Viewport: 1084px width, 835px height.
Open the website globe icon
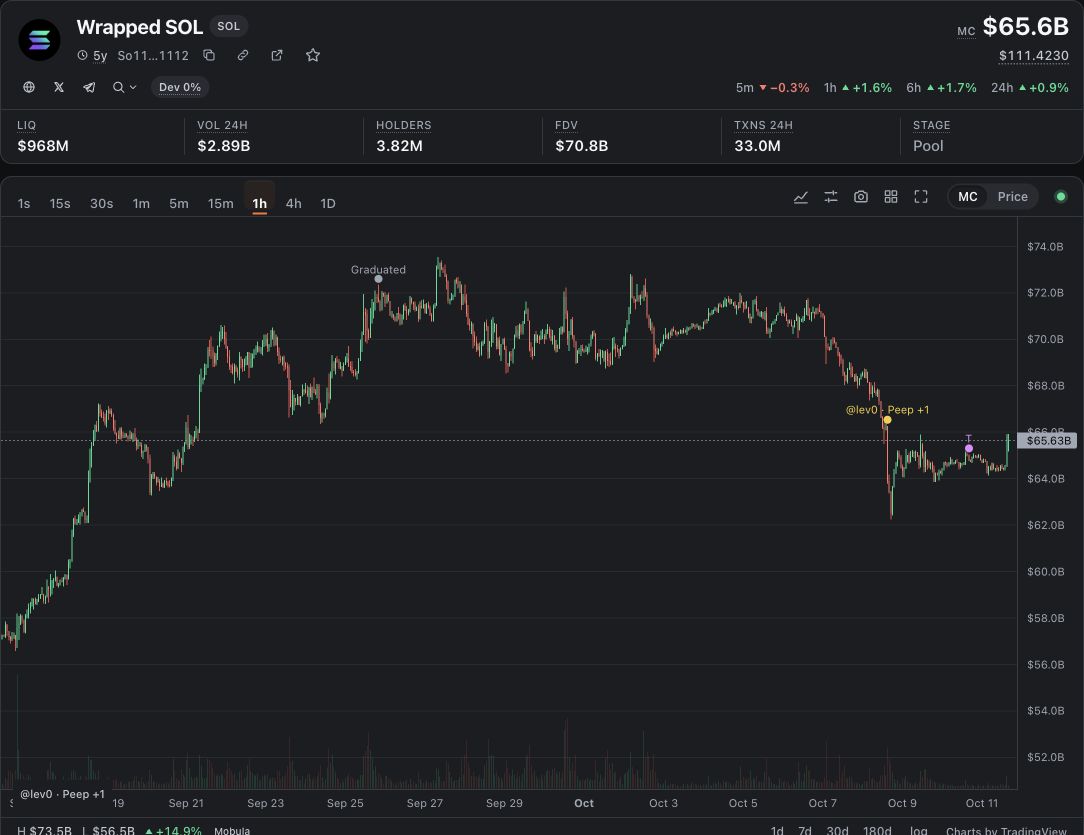(29, 87)
